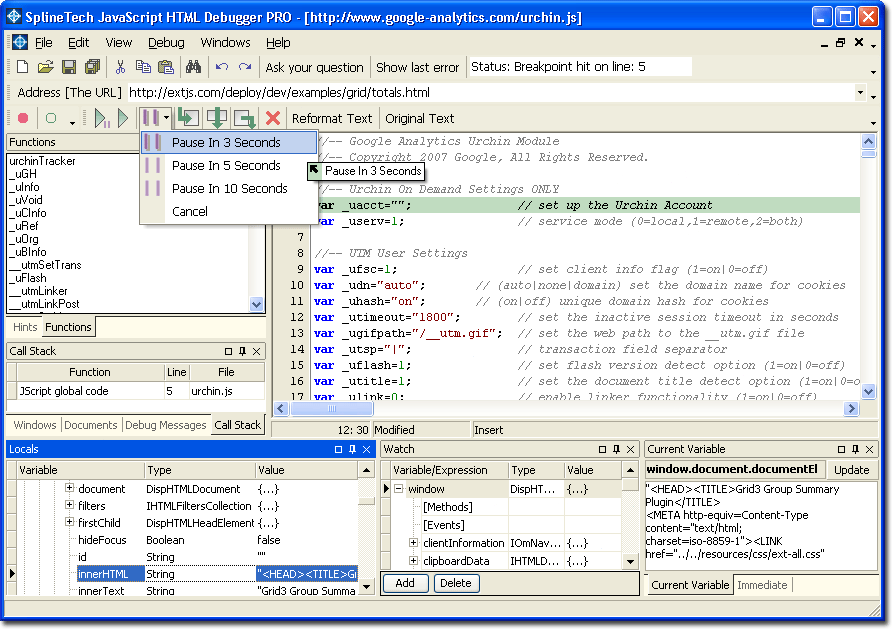Switch to the Immediate tab
Image resolution: width=895 pixels, height=631 pixels.
tap(762, 585)
